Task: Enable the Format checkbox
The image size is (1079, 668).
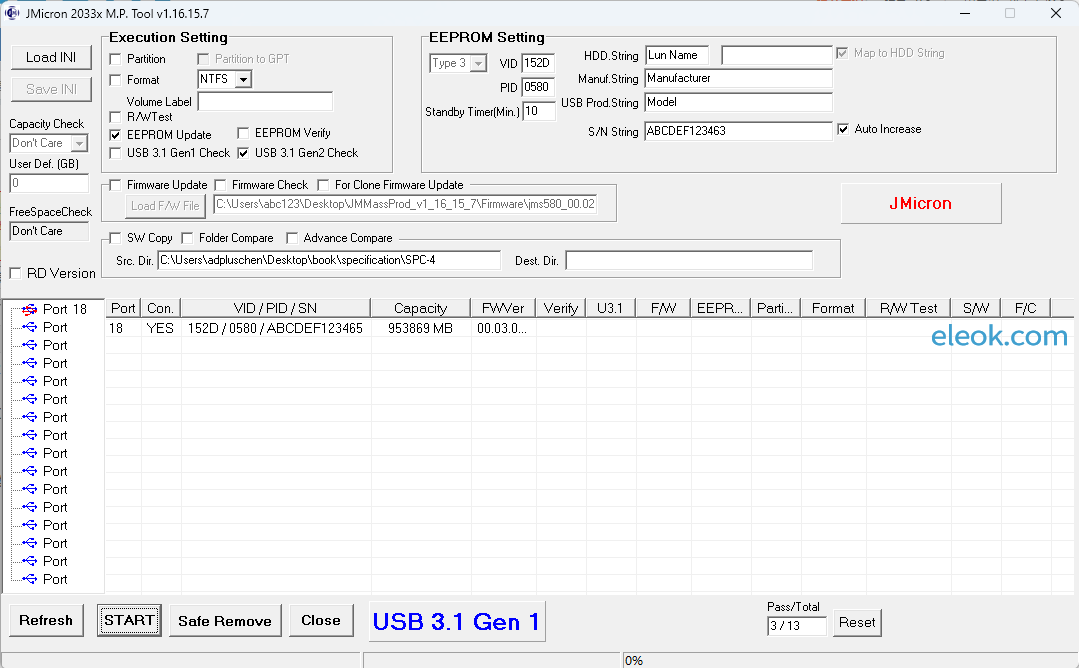Action: pyautogui.click(x=116, y=80)
